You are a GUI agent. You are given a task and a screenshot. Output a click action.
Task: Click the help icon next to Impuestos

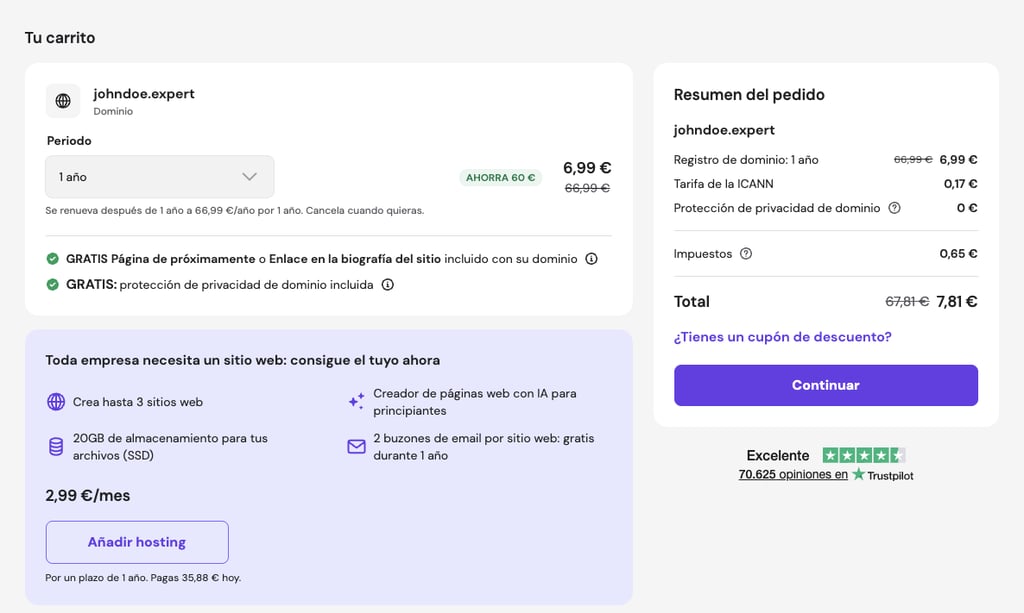(746, 254)
